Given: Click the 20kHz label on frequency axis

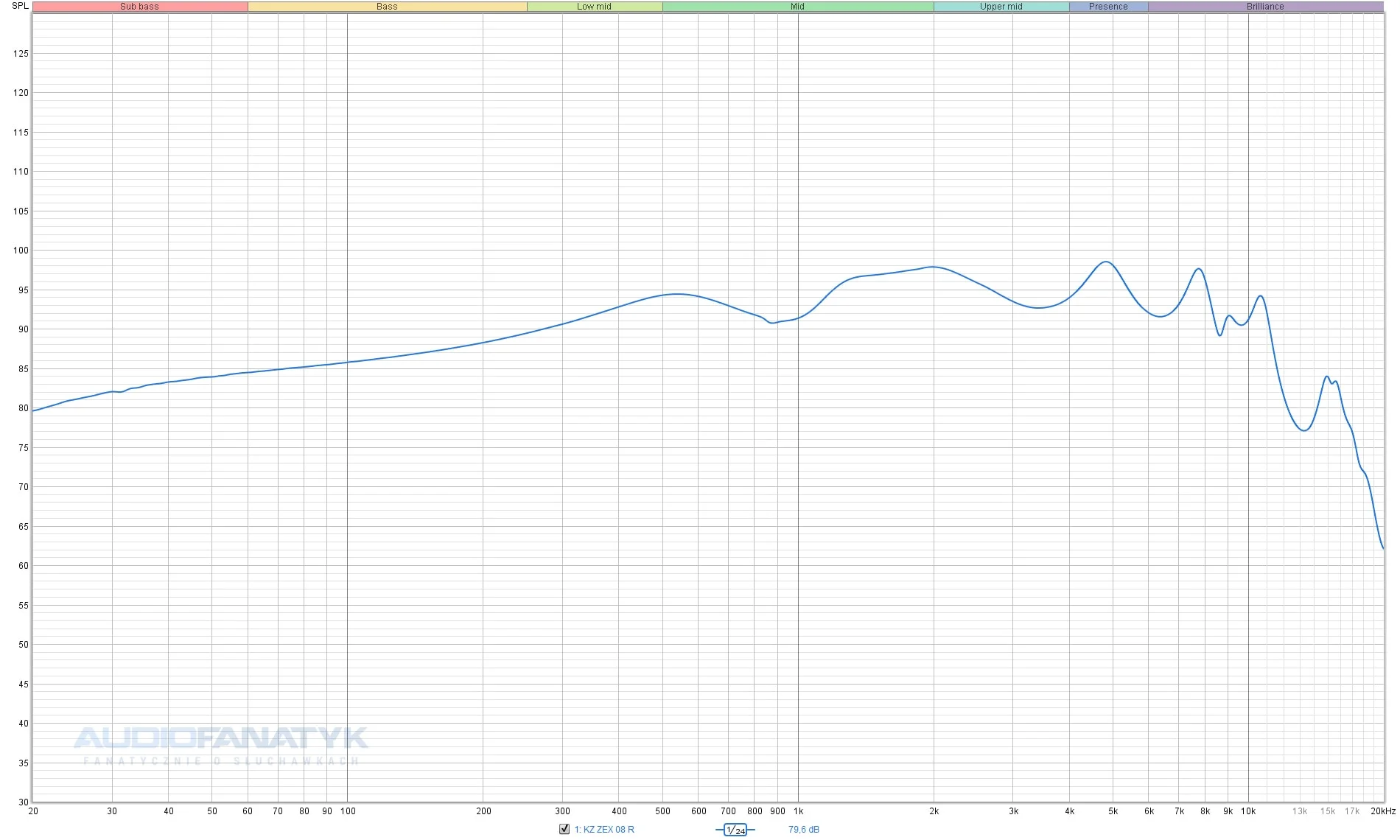Looking at the screenshot, I should pyautogui.click(x=1382, y=811).
